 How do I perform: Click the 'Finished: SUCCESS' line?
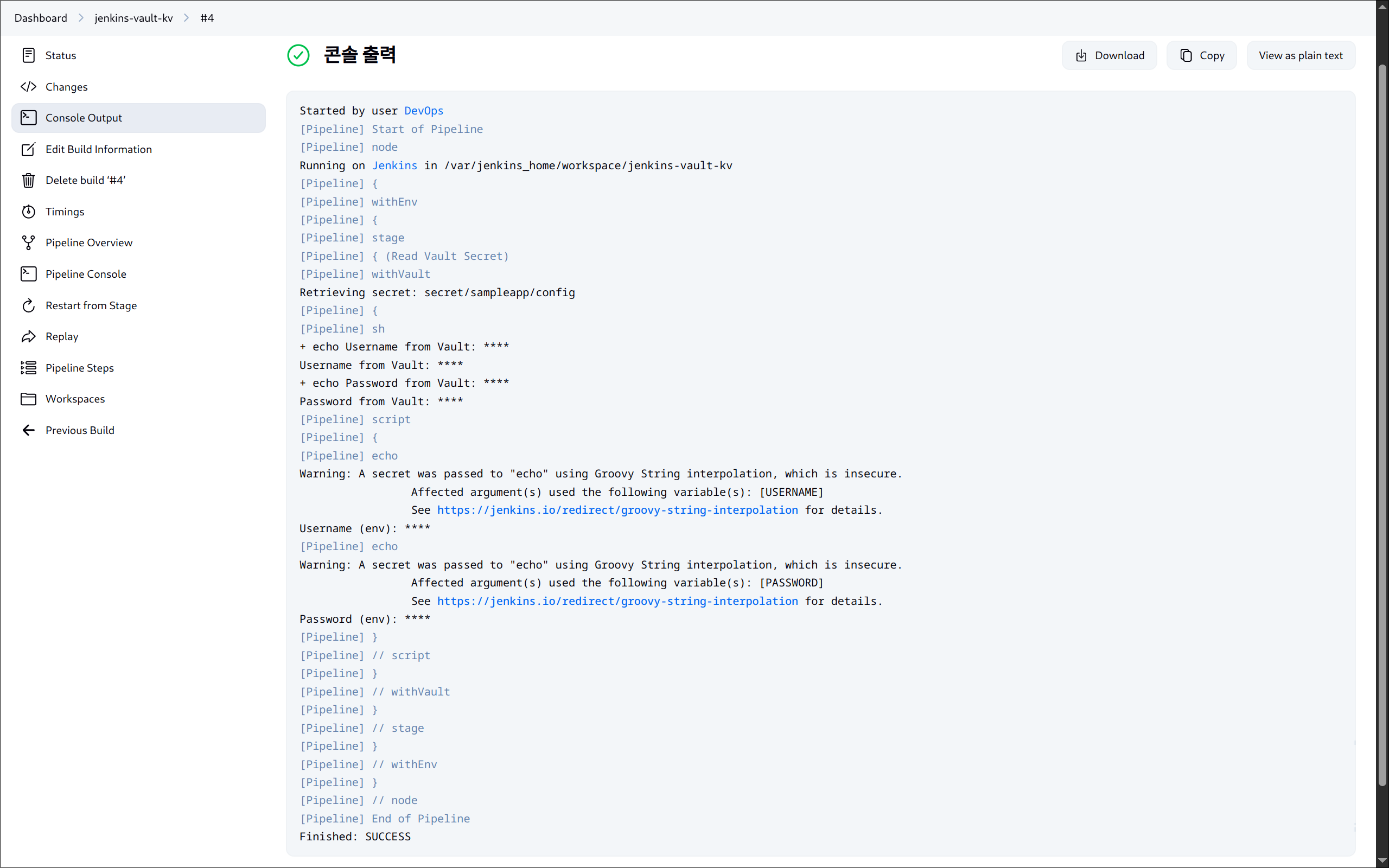tap(355, 837)
